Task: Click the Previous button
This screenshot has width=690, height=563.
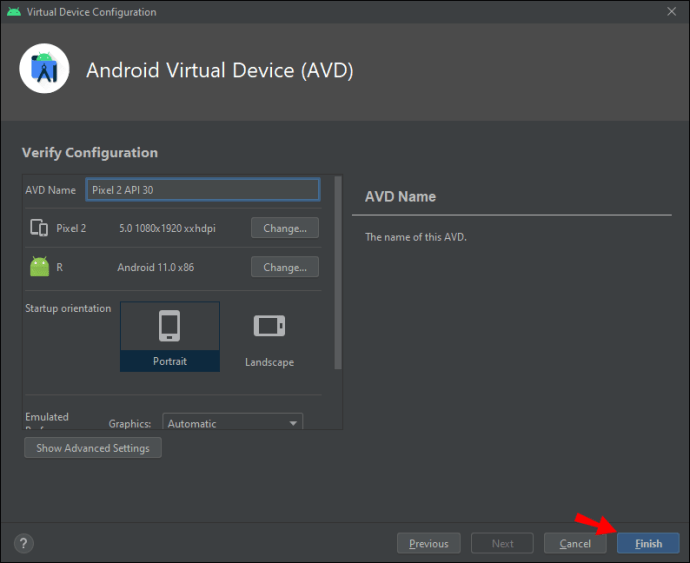Action: tap(429, 544)
